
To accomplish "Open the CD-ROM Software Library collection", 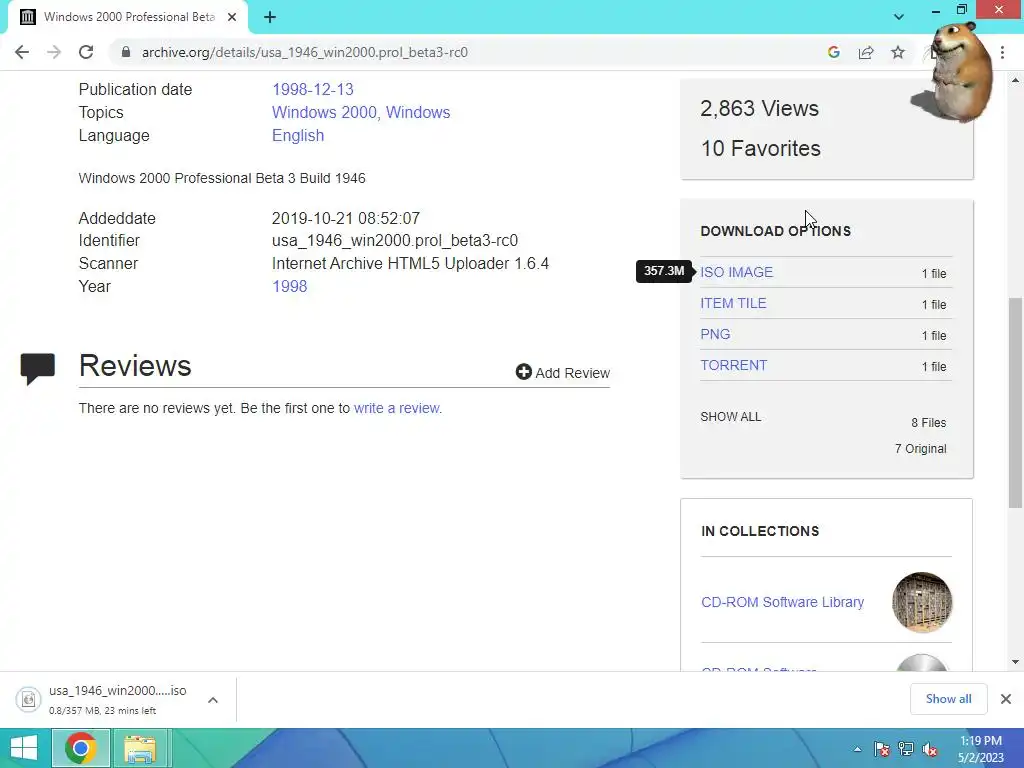I will click(782, 602).
